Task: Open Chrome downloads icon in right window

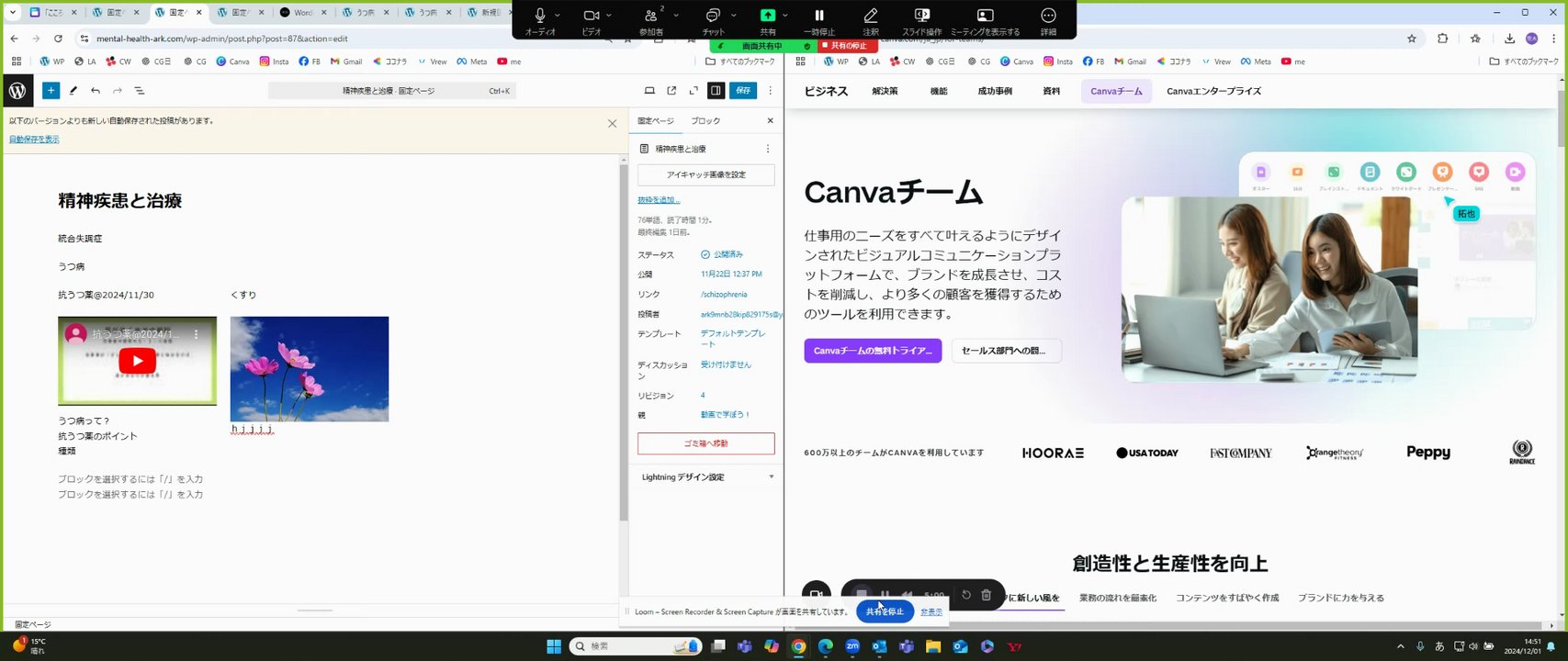Action: pos(1509,39)
